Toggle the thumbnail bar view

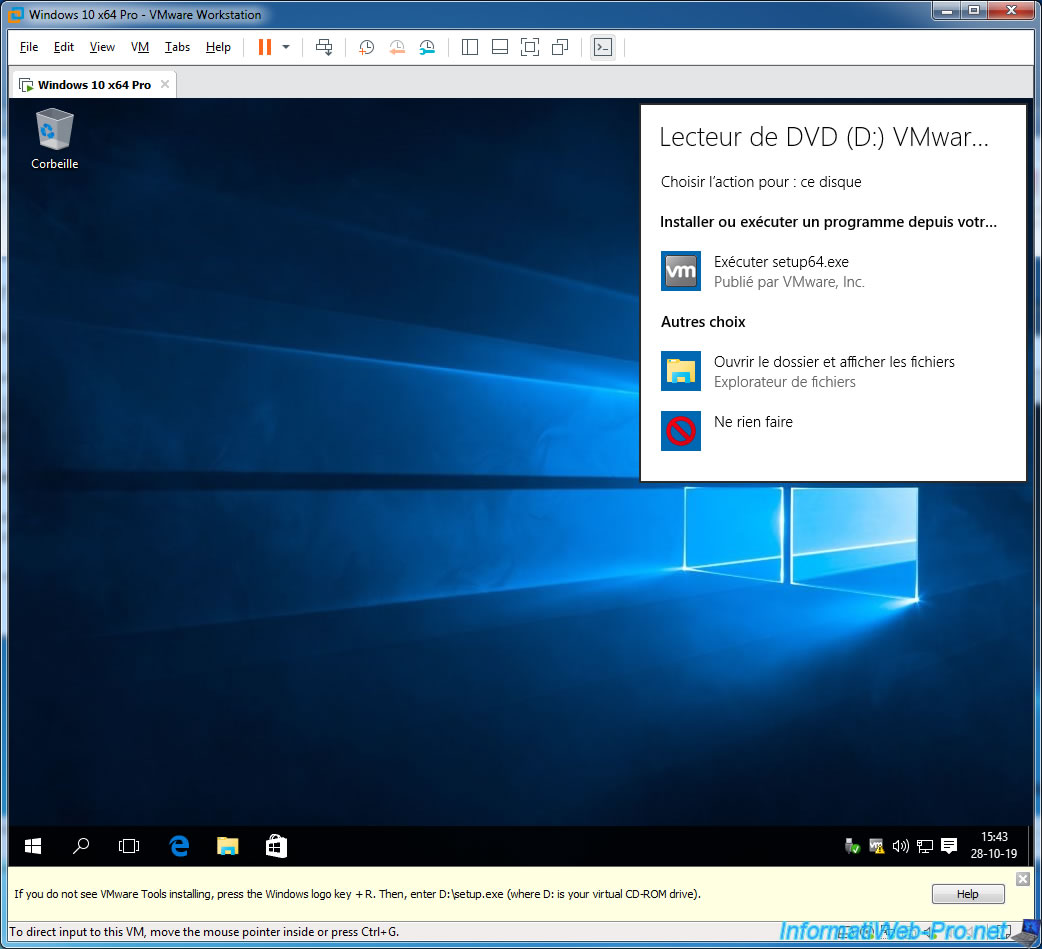point(500,47)
